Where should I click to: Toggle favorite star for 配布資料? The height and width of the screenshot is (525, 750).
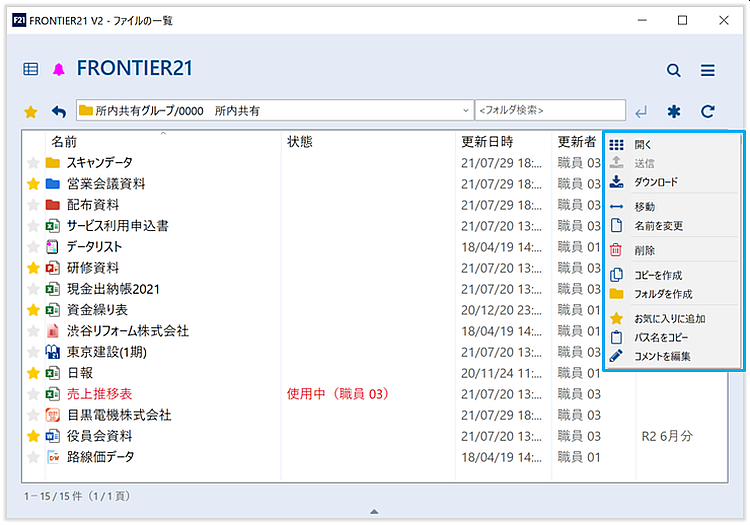(33, 205)
